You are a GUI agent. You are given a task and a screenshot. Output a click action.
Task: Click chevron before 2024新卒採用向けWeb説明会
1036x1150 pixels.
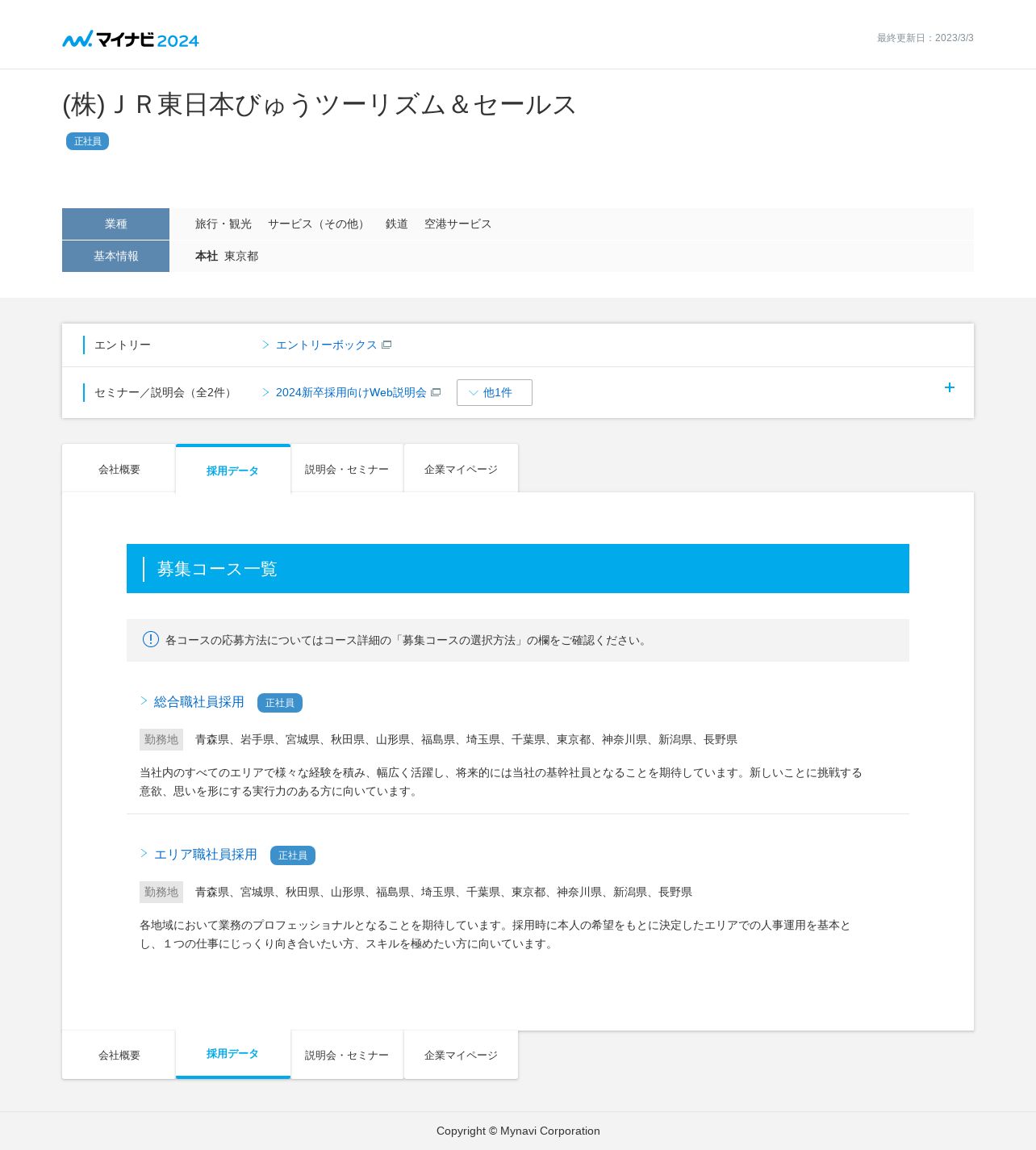(265, 392)
